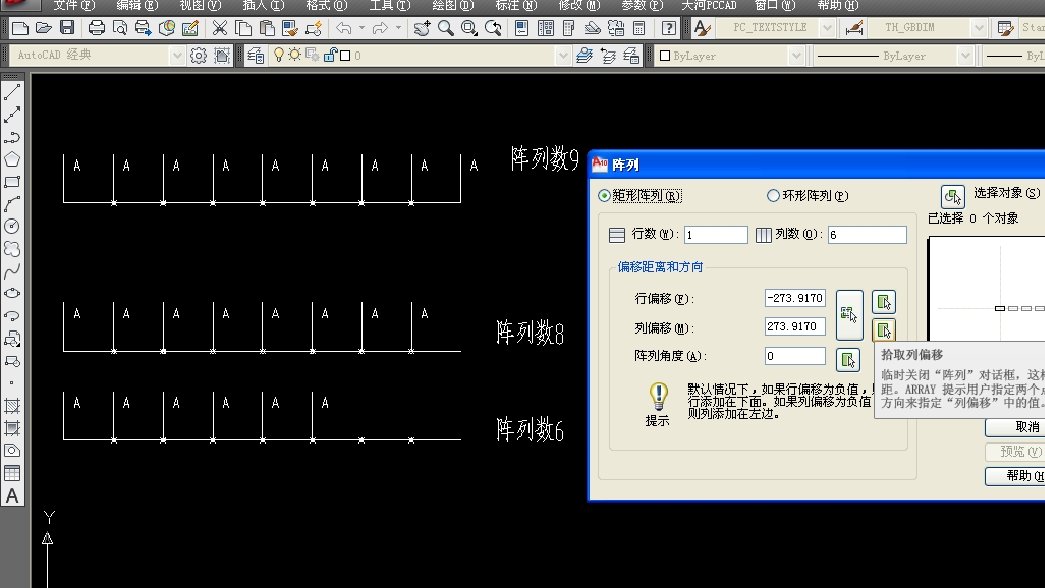The image size is (1045, 588).
Task: Select the Line tool
Action: click(12, 93)
